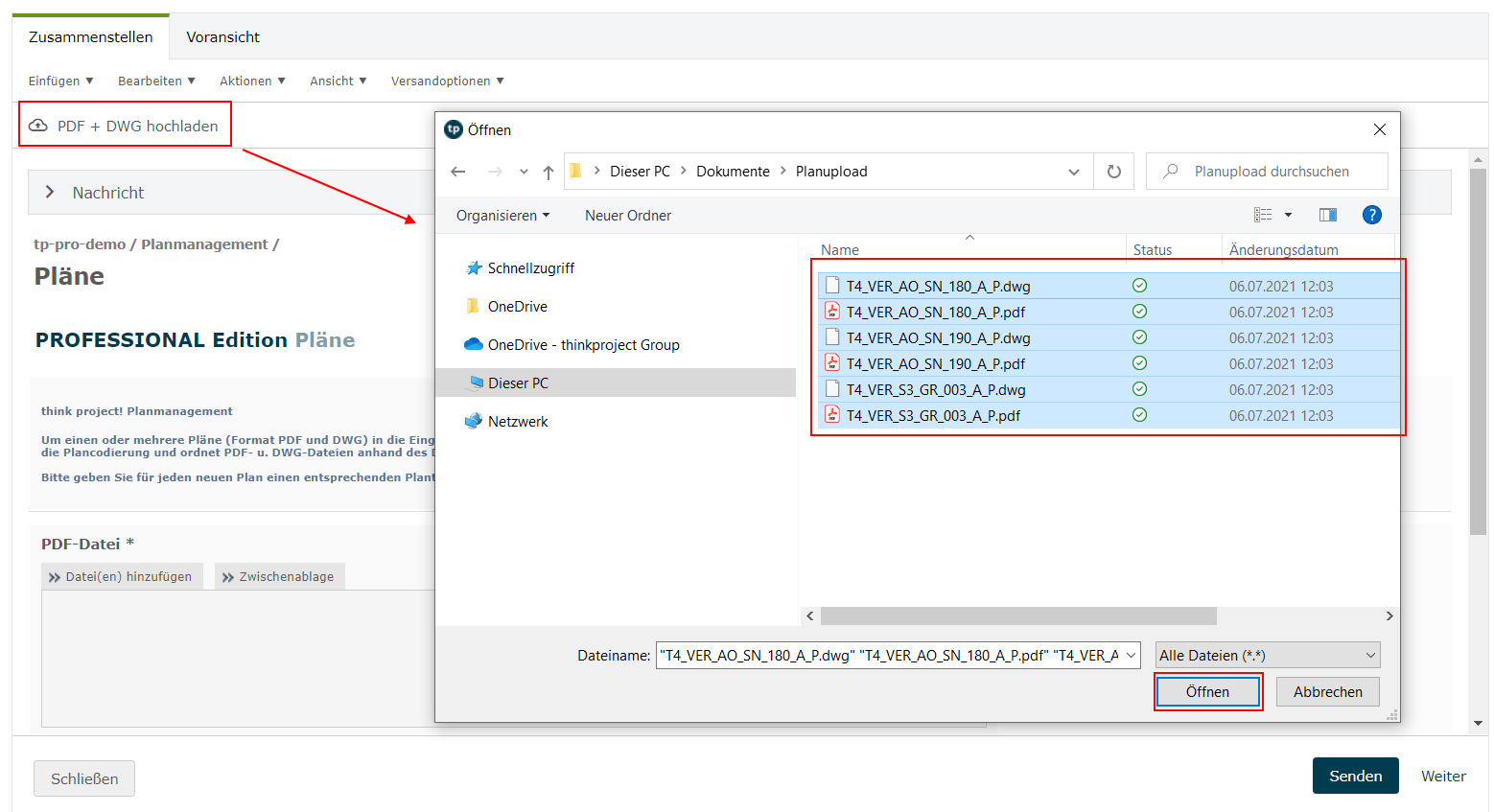The width and height of the screenshot is (1494, 812).
Task: Refresh the Planupload folder view
Action: pos(1113,172)
